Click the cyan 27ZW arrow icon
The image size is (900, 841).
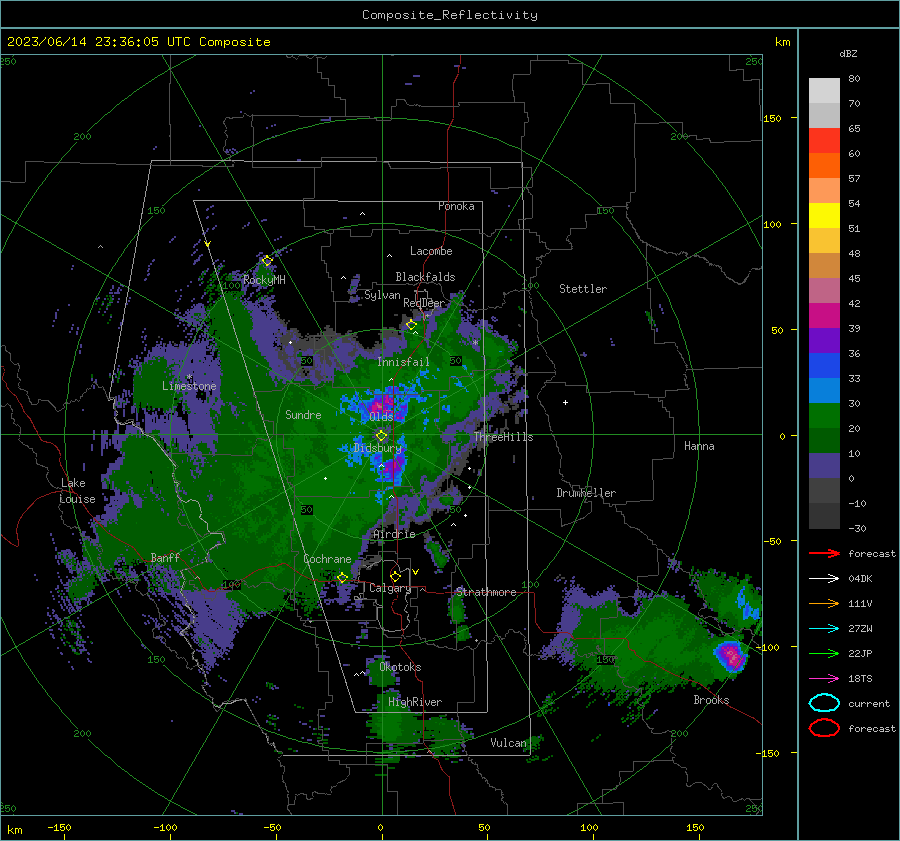pos(824,629)
